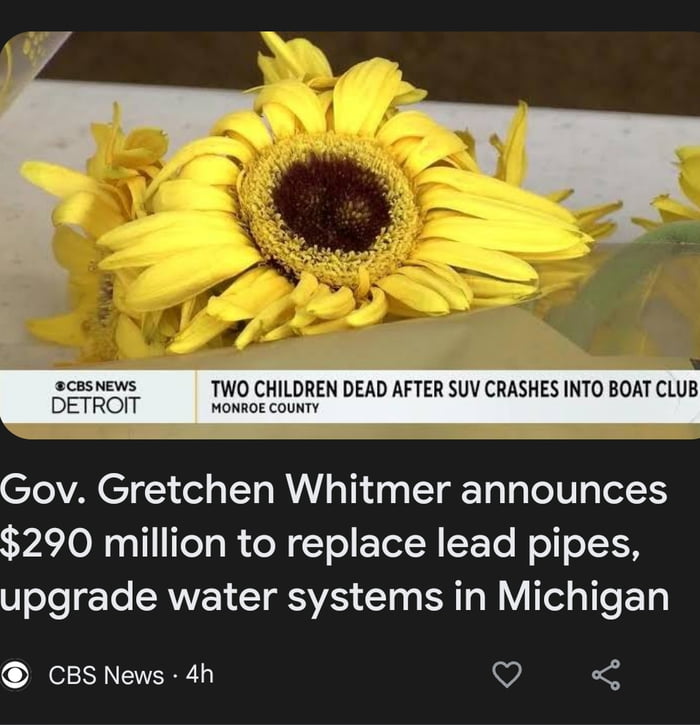Open the Gov. Gretchen Whitmer headline
700x725 pixels.
point(334,542)
